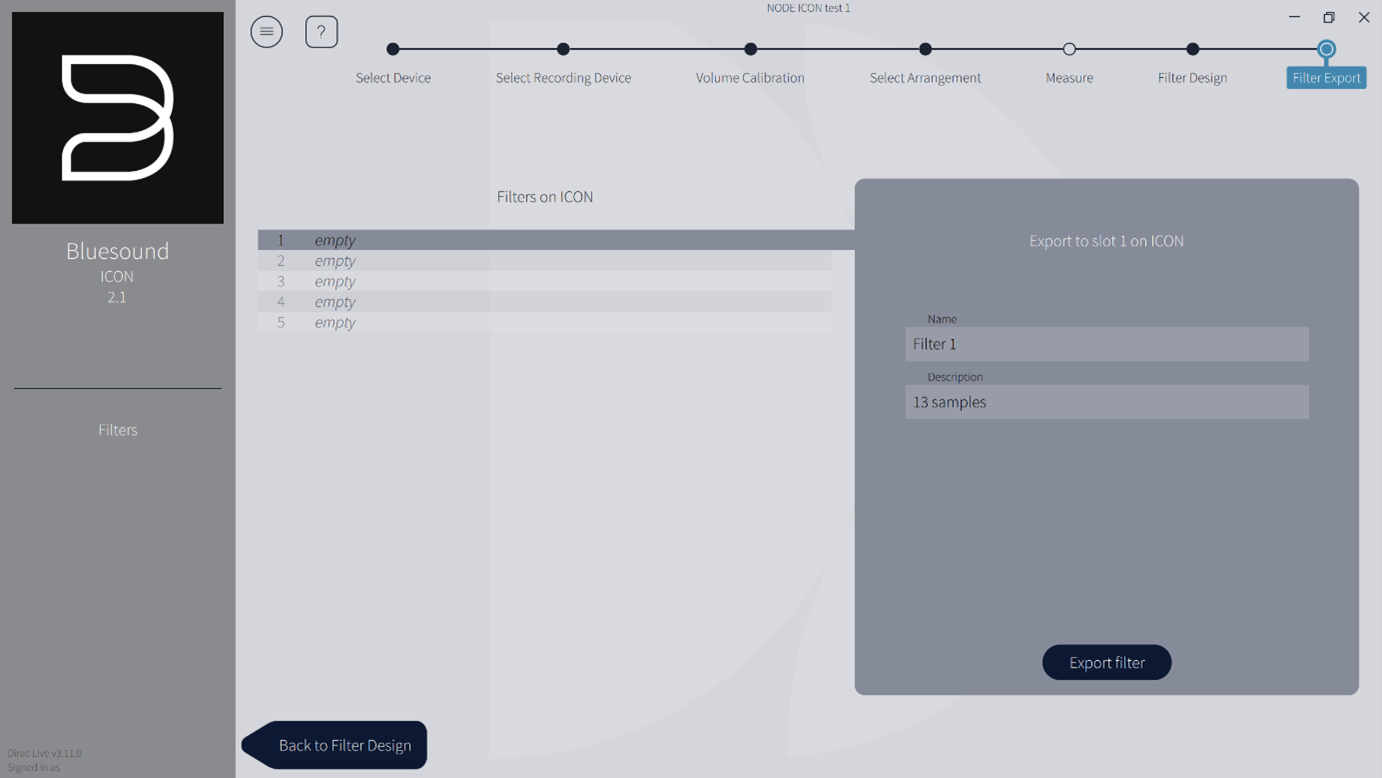Screen dimensions: 1382x778
Task: Select filter slot 1 on ICON
Action: point(545,240)
